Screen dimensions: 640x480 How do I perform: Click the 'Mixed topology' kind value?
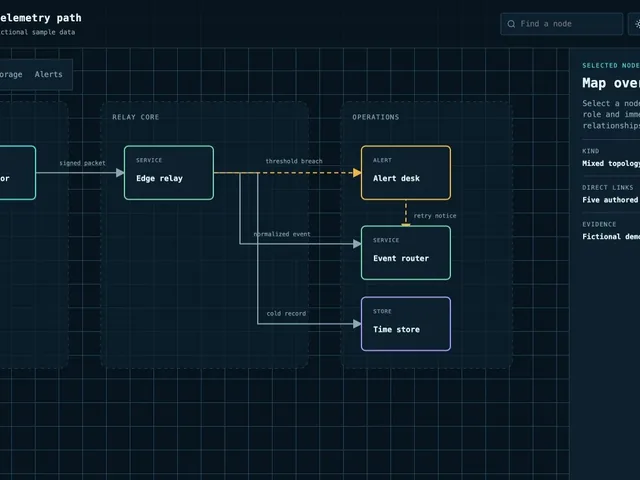pyautogui.click(x=611, y=163)
